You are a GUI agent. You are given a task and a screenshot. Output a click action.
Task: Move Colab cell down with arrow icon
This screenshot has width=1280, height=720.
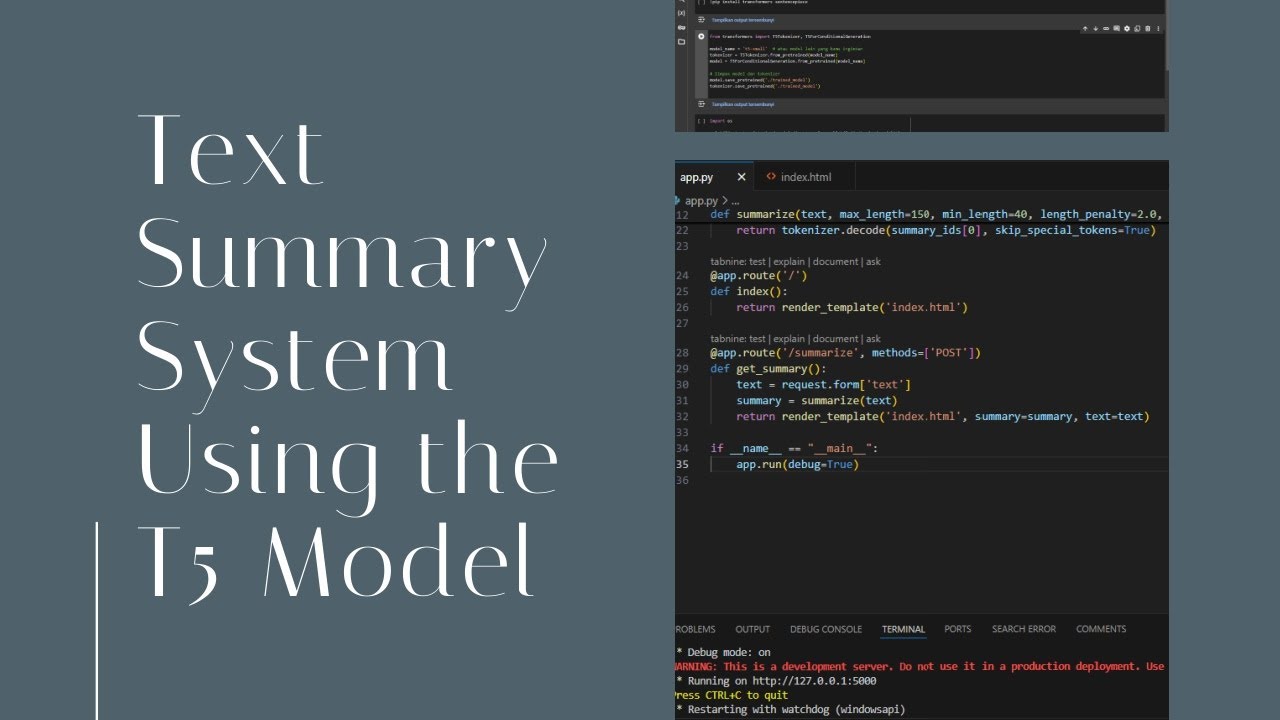(1095, 29)
